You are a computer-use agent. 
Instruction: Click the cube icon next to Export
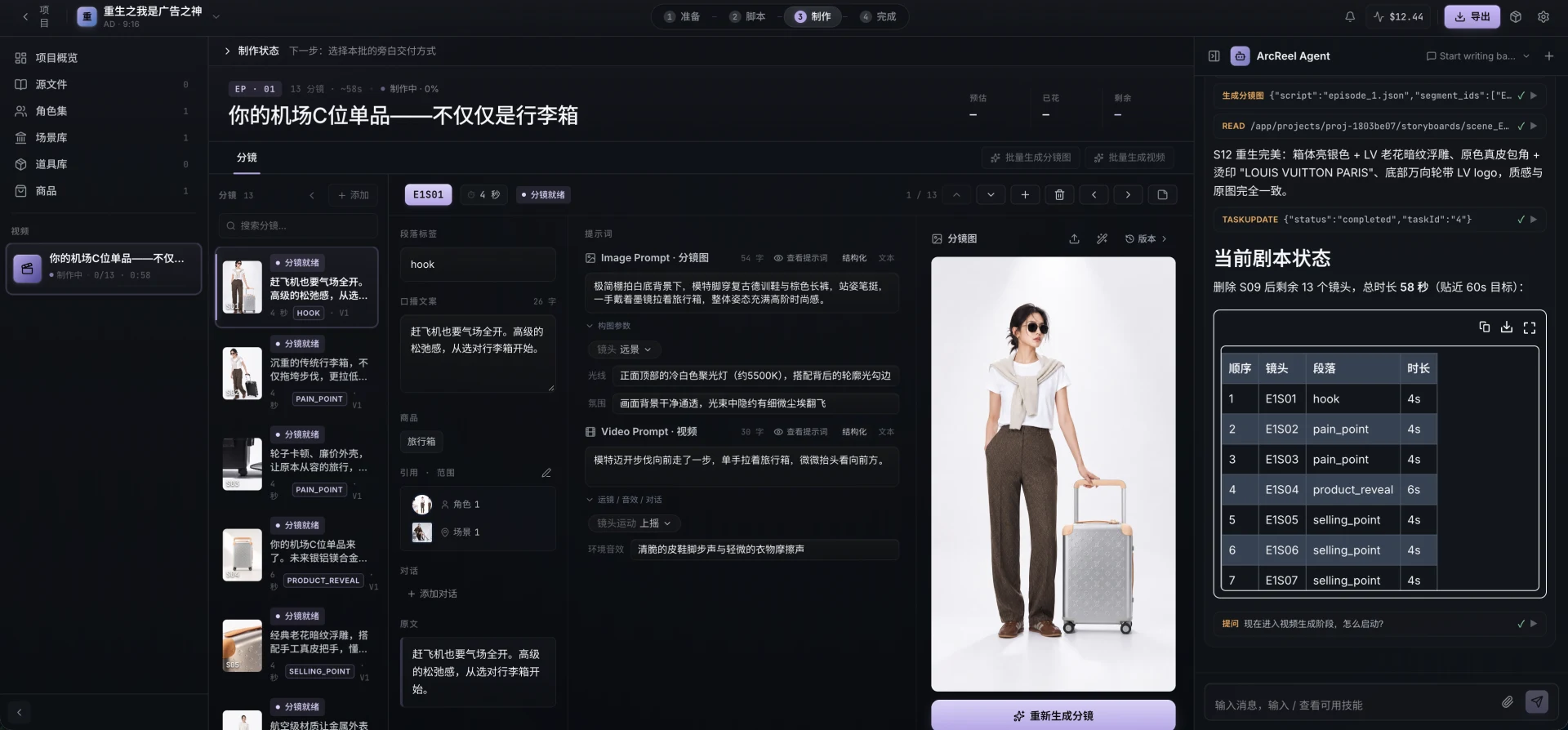click(1516, 16)
